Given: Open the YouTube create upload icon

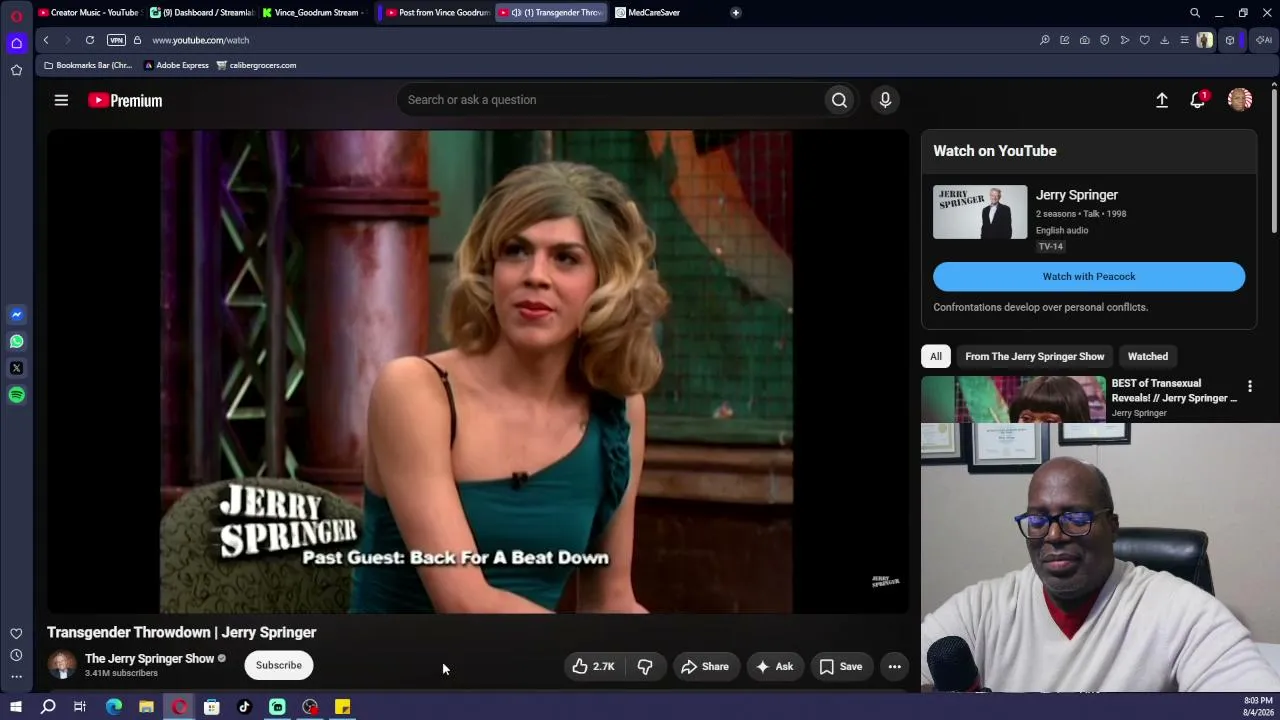Looking at the screenshot, I should pyautogui.click(x=1162, y=100).
